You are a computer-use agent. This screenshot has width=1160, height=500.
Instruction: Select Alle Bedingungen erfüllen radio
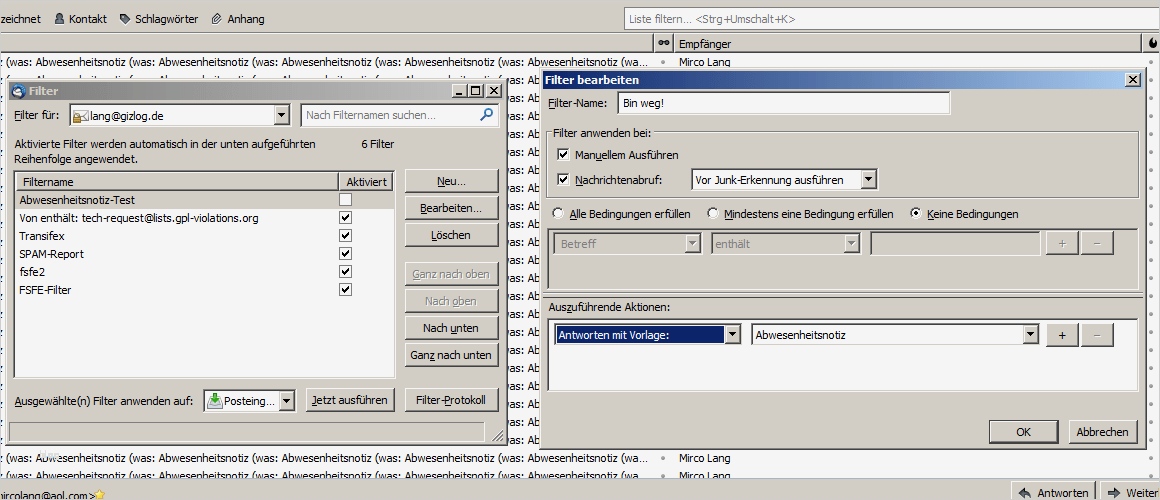coord(559,214)
